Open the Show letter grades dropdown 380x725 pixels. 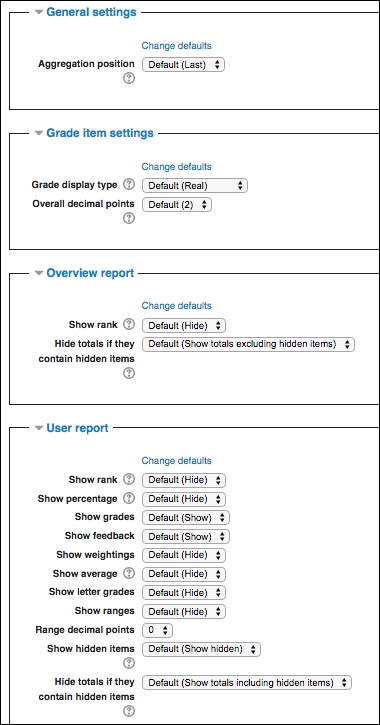coord(184,592)
